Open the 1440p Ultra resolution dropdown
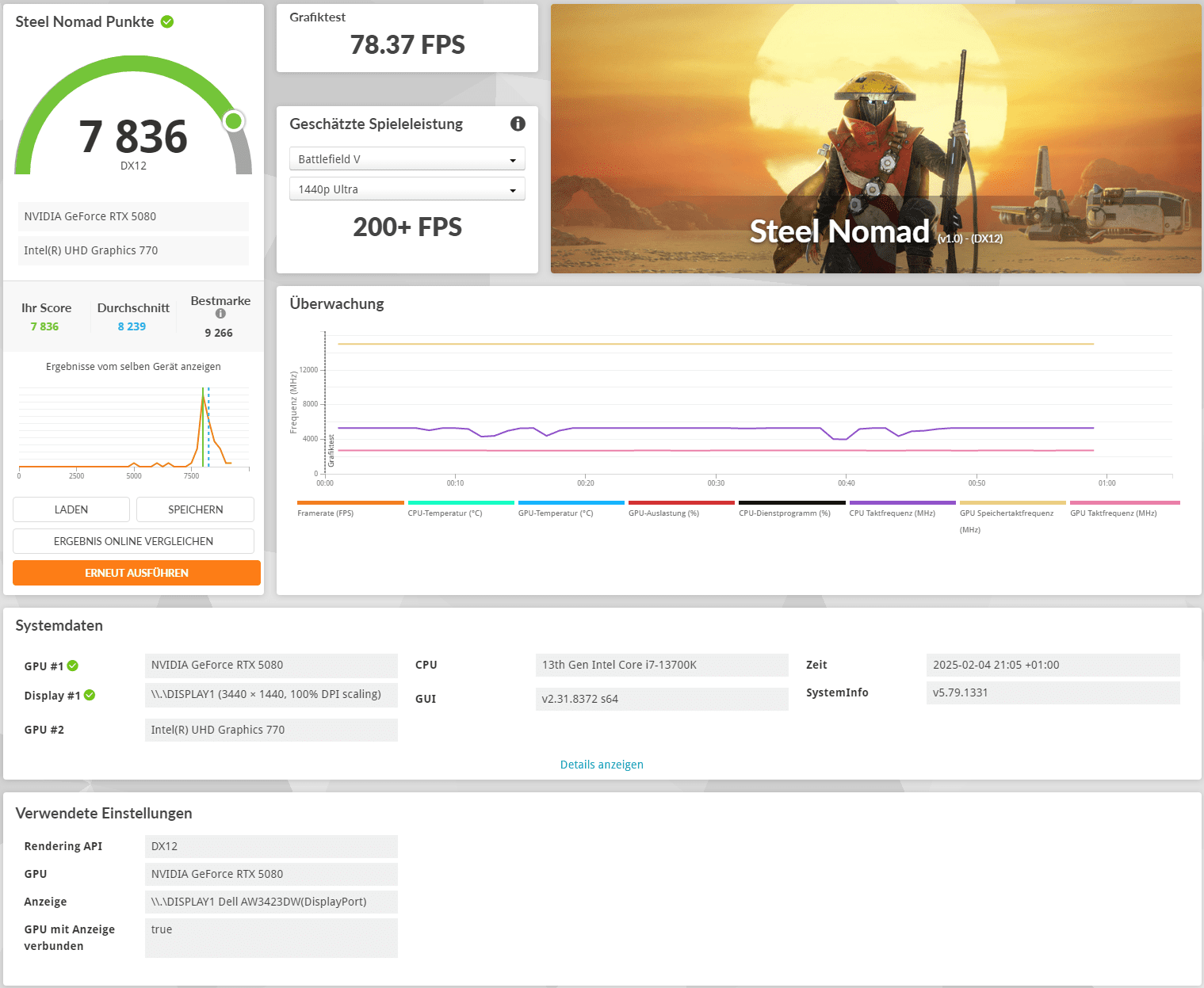 point(407,189)
